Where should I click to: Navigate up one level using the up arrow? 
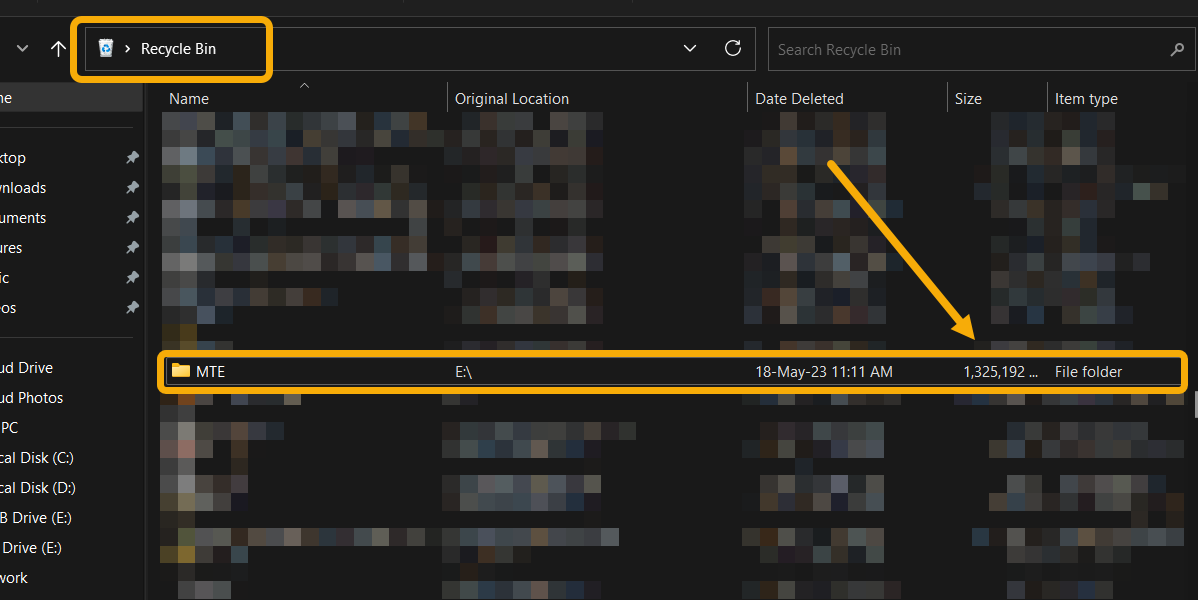pyautogui.click(x=58, y=48)
